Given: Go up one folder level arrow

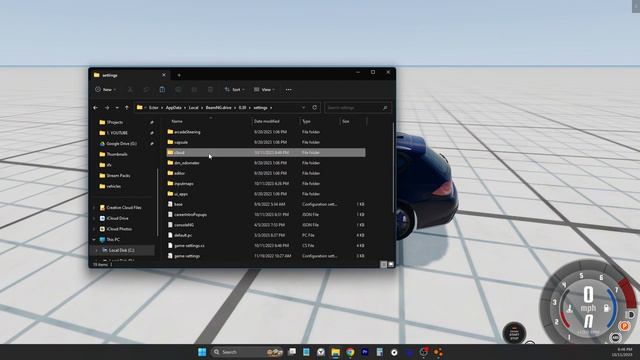Looking at the screenshot, I should pos(127,108).
